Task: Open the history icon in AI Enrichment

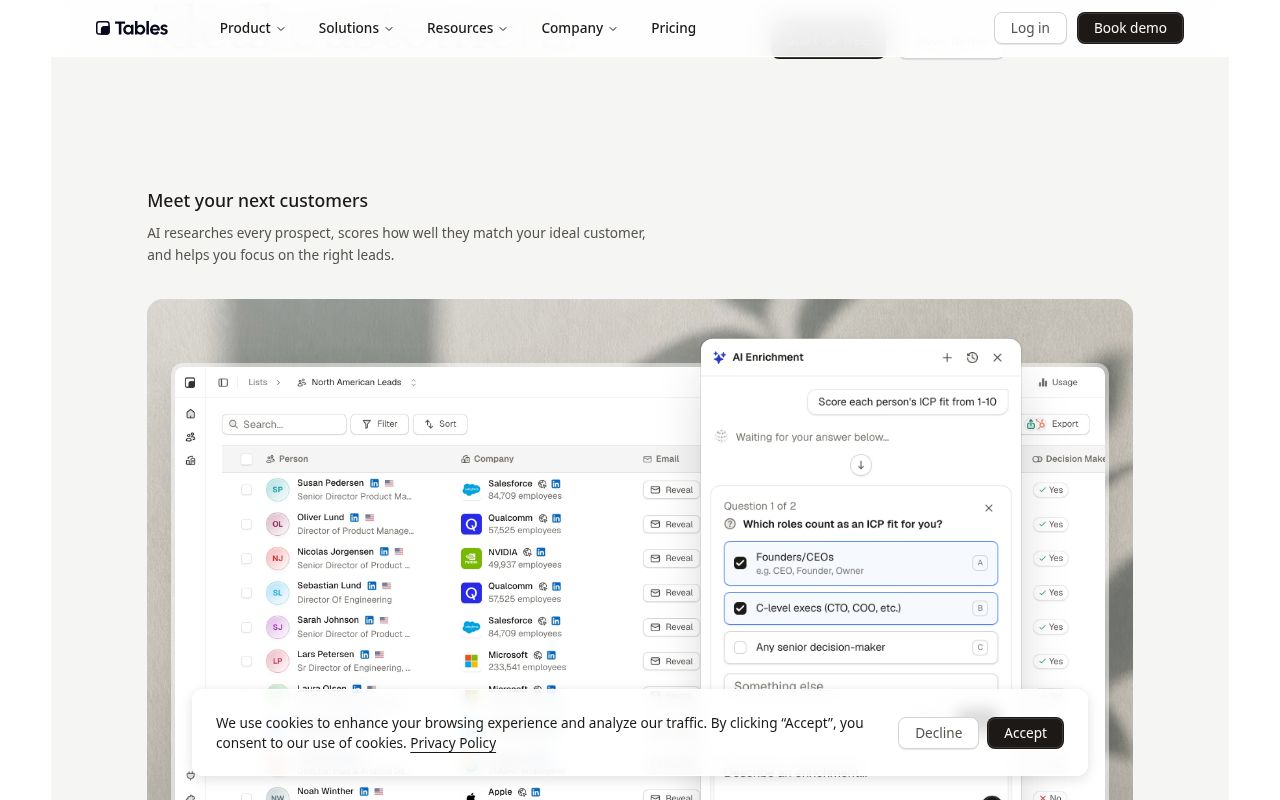Action: (x=972, y=357)
